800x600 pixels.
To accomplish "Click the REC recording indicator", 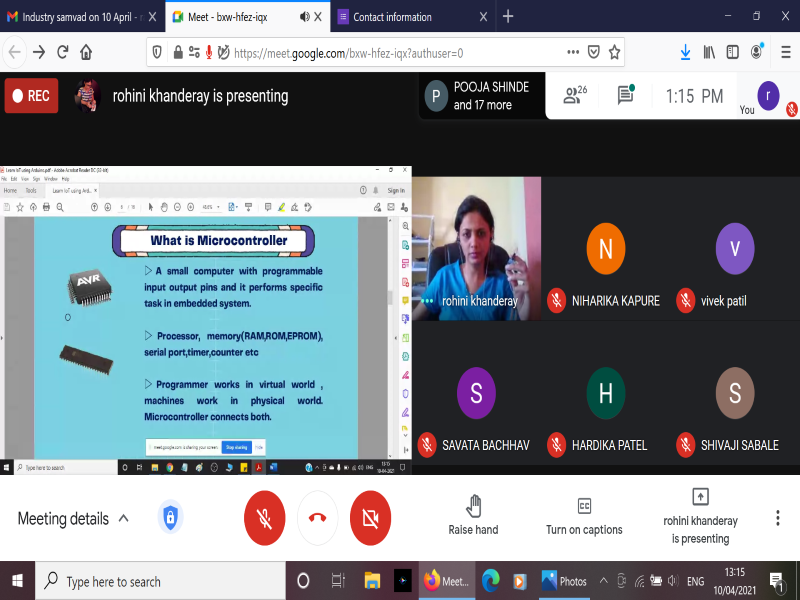I will (x=31, y=96).
